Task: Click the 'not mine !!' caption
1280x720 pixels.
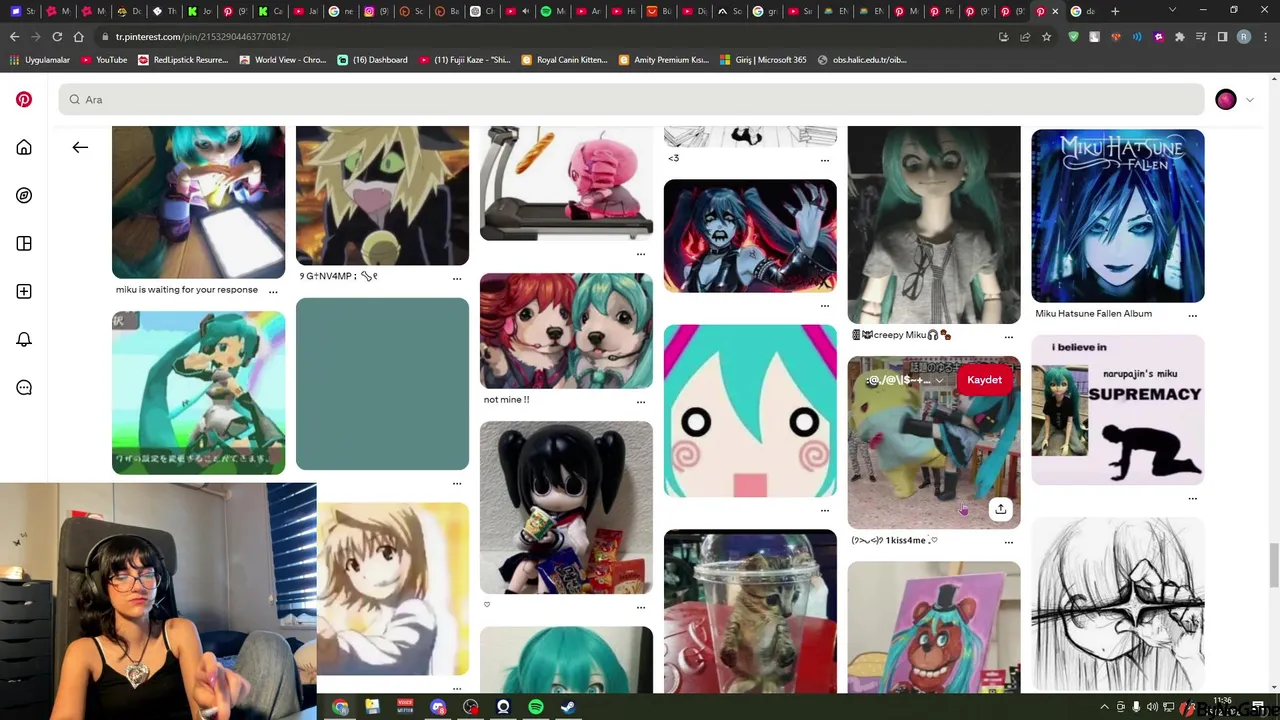Action: (506, 400)
